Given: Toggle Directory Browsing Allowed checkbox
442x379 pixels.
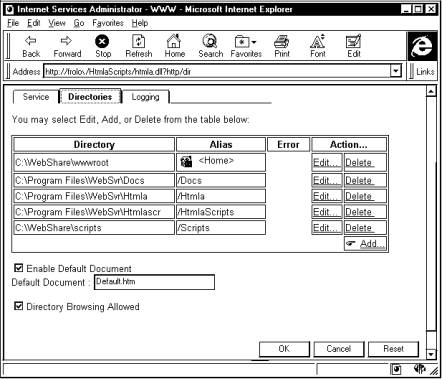Looking at the screenshot, I should 19,306.
